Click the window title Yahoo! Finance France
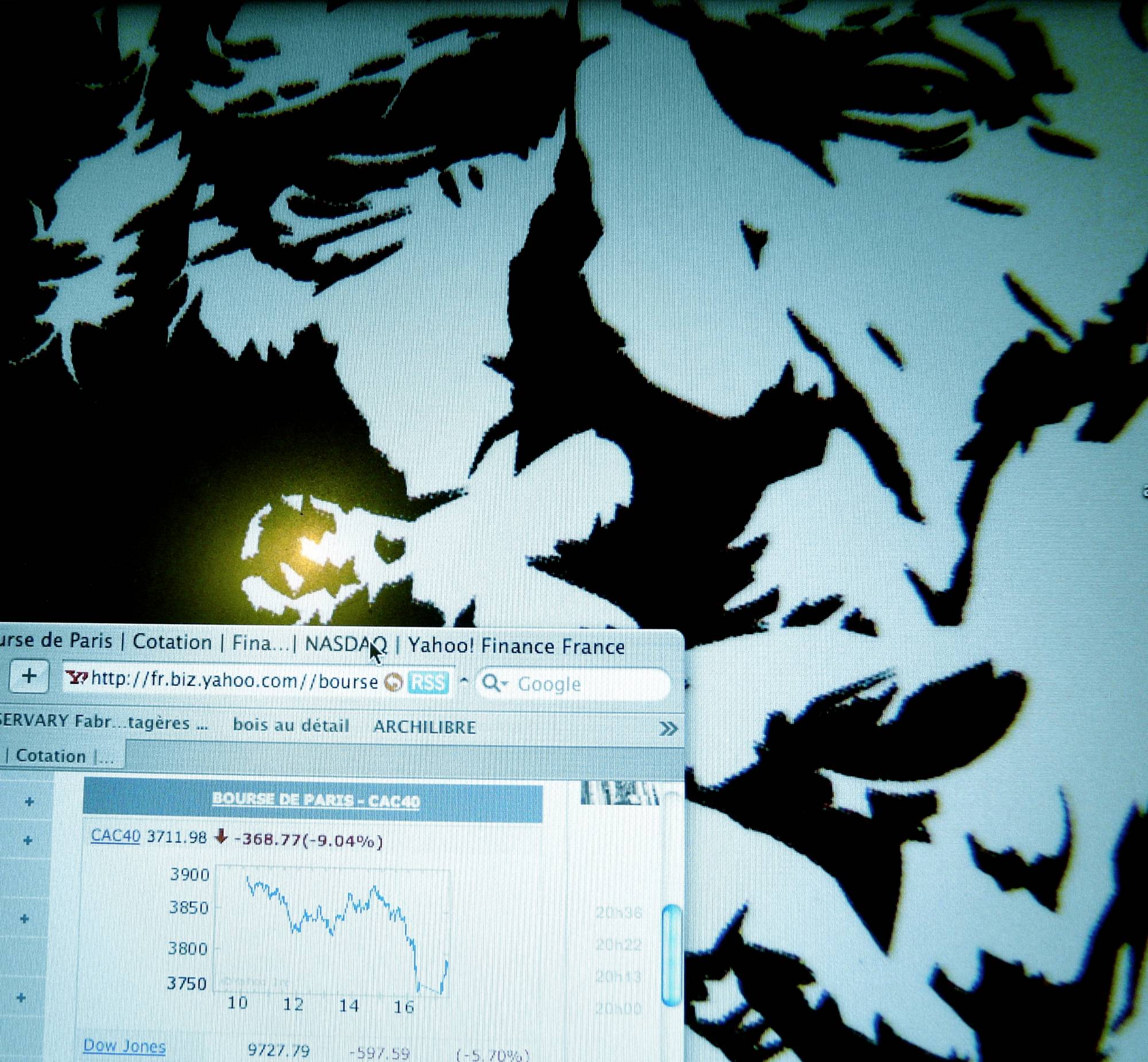1148x1062 pixels. (x=516, y=647)
